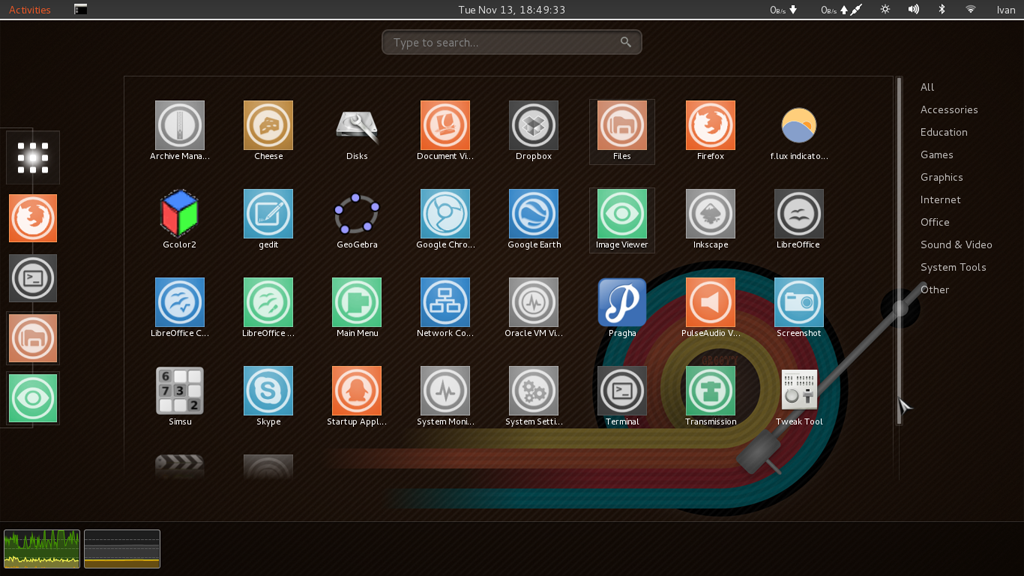This screenshot has width=1024, height=576.
Task: Show System Tools category
Action: tap(953, 267)
